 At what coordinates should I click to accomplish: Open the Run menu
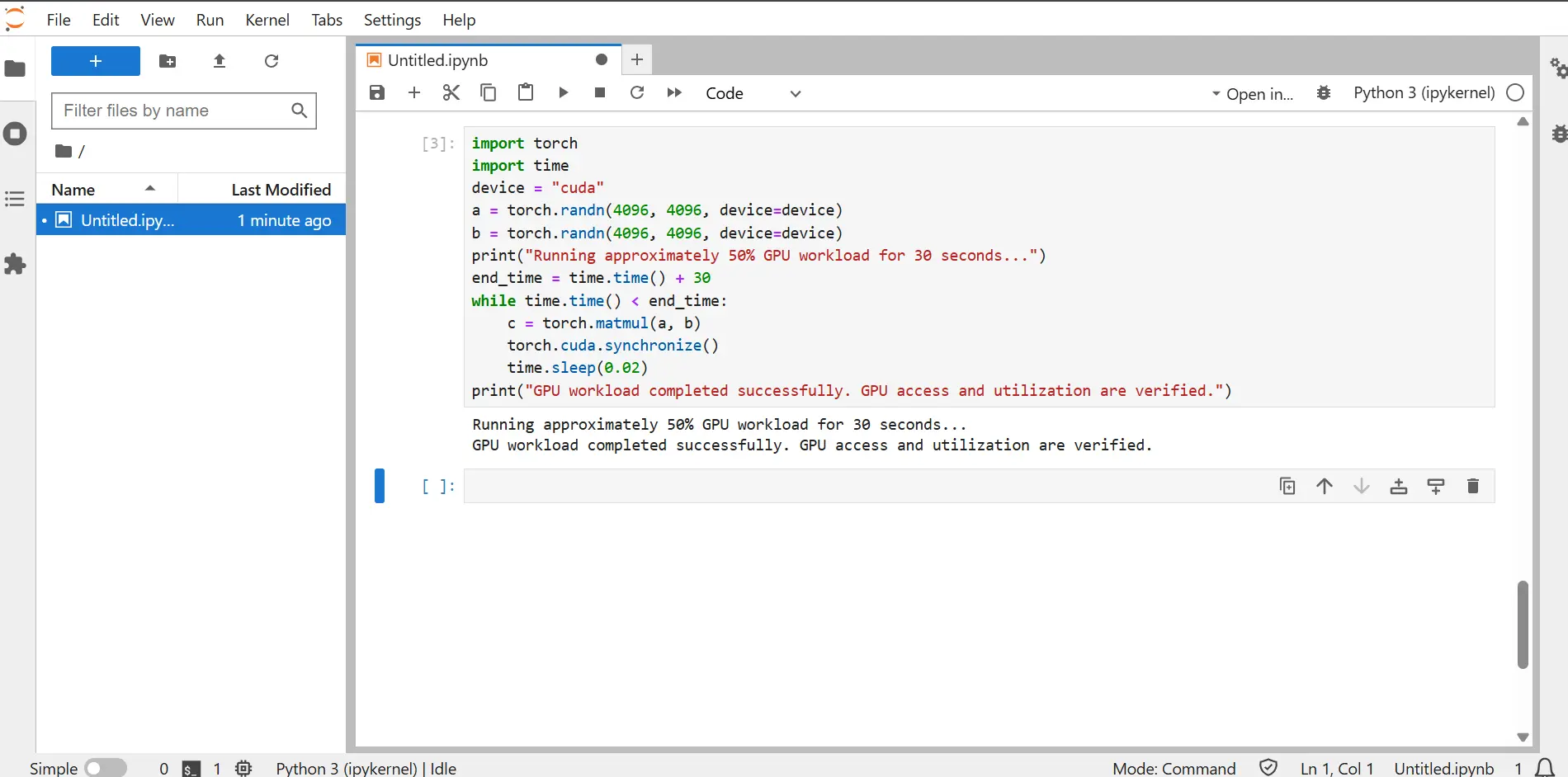(x=210, y=20)
